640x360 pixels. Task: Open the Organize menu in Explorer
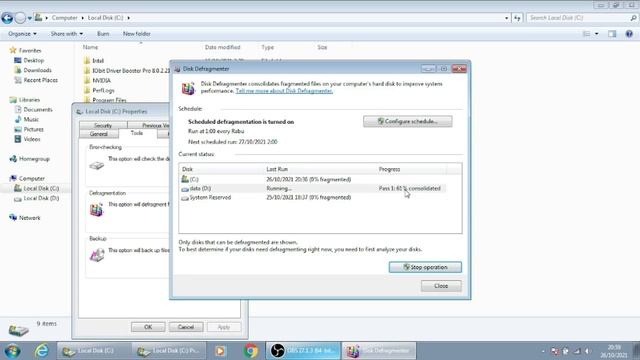[x=22, y=34]
